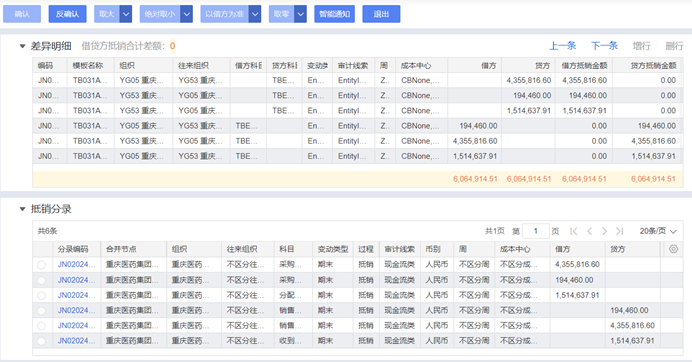
Task: Select radio button of first 抵销分录 row
Action: (x=41, y=265)
